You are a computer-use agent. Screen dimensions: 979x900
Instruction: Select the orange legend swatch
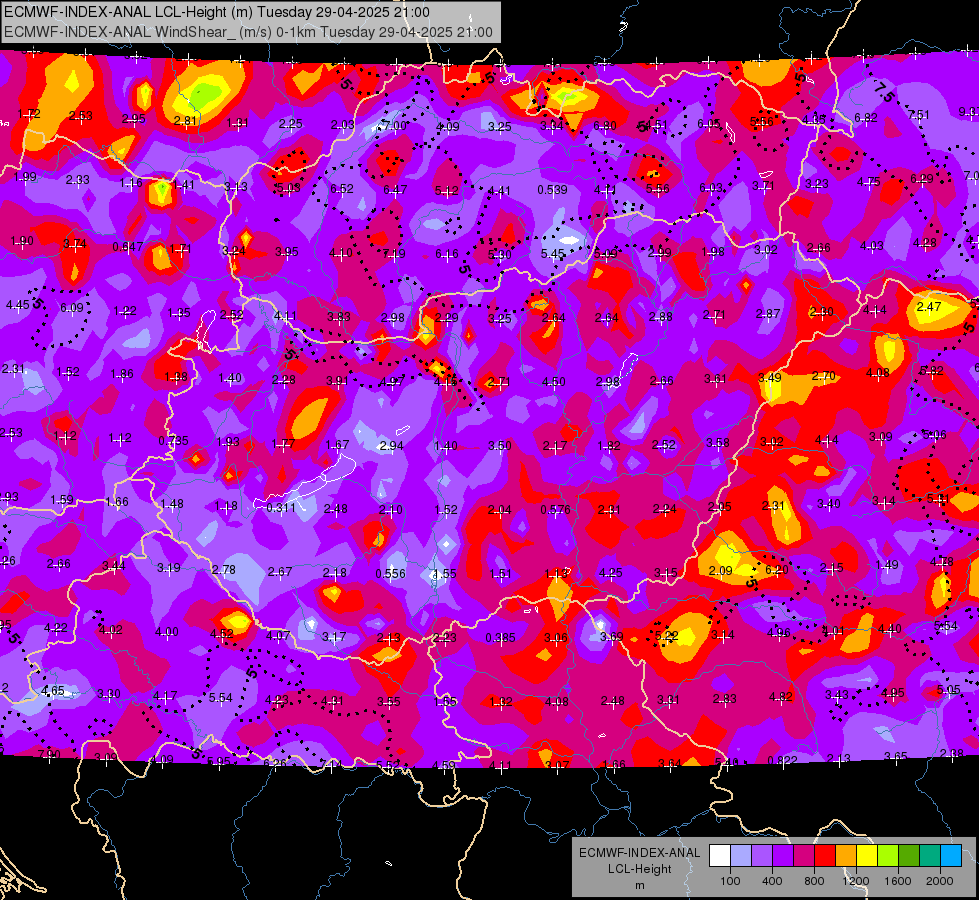(x=846, y=856)
